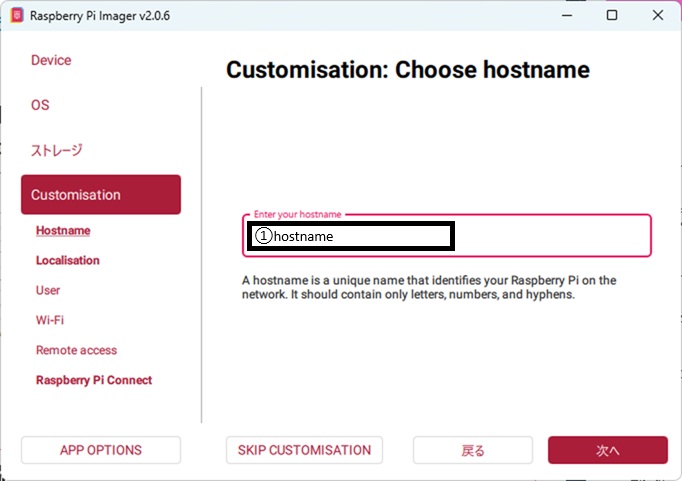Open Remote access settings

click(x=76, y=350)
